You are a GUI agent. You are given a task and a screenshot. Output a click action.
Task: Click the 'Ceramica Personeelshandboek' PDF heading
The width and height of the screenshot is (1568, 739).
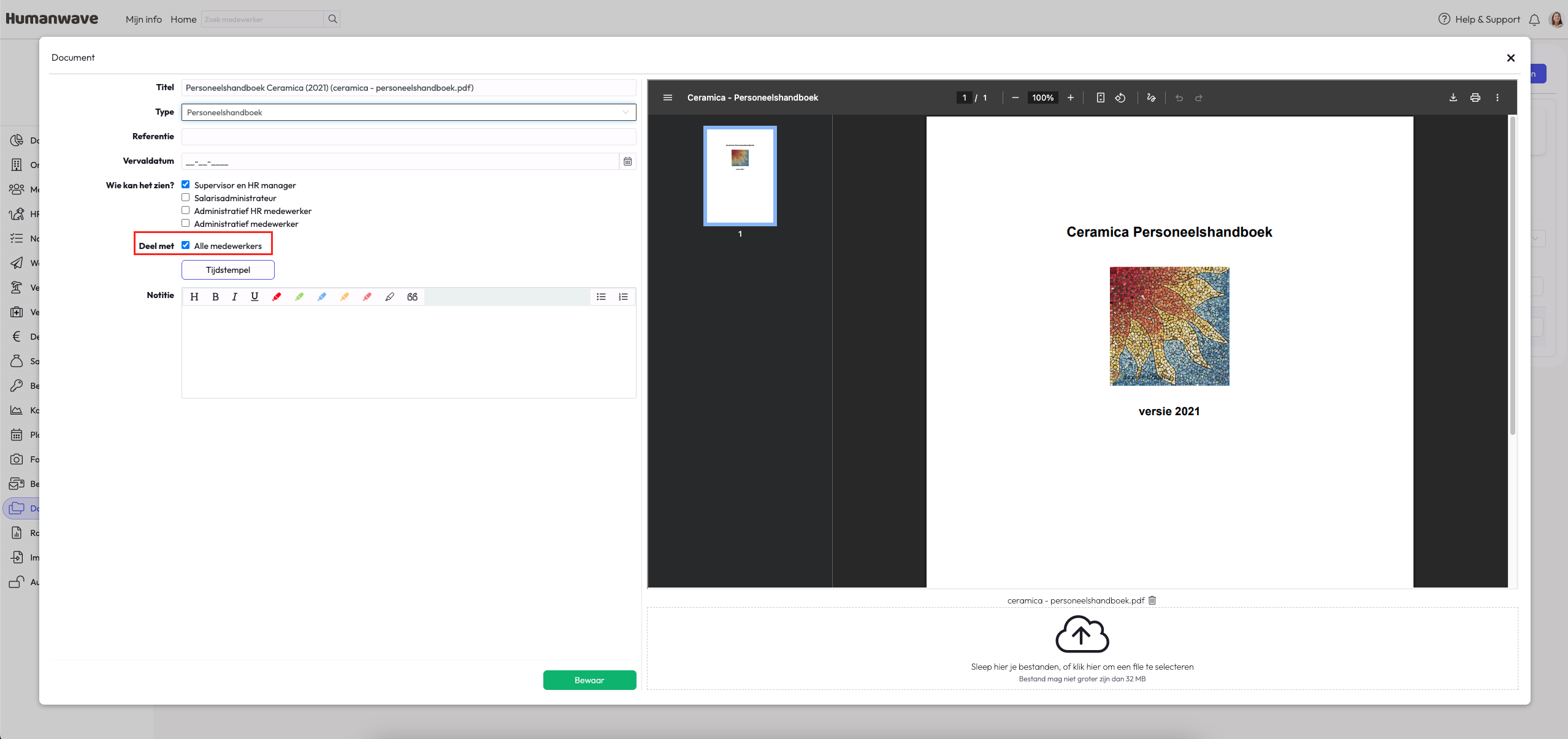tap(1169, 232)
